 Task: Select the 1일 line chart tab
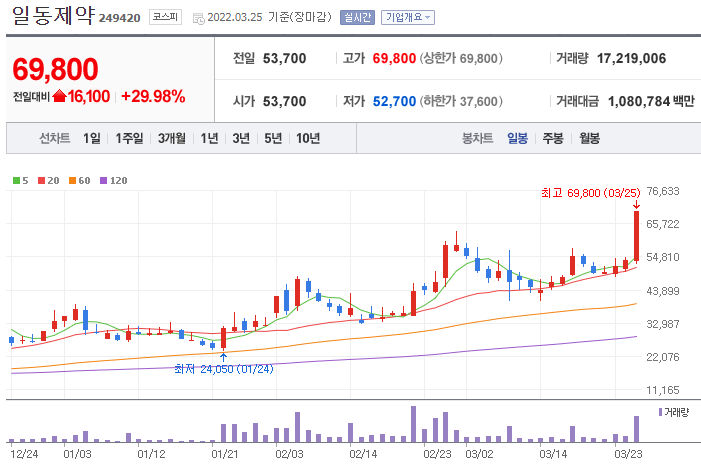pos(92,138)
